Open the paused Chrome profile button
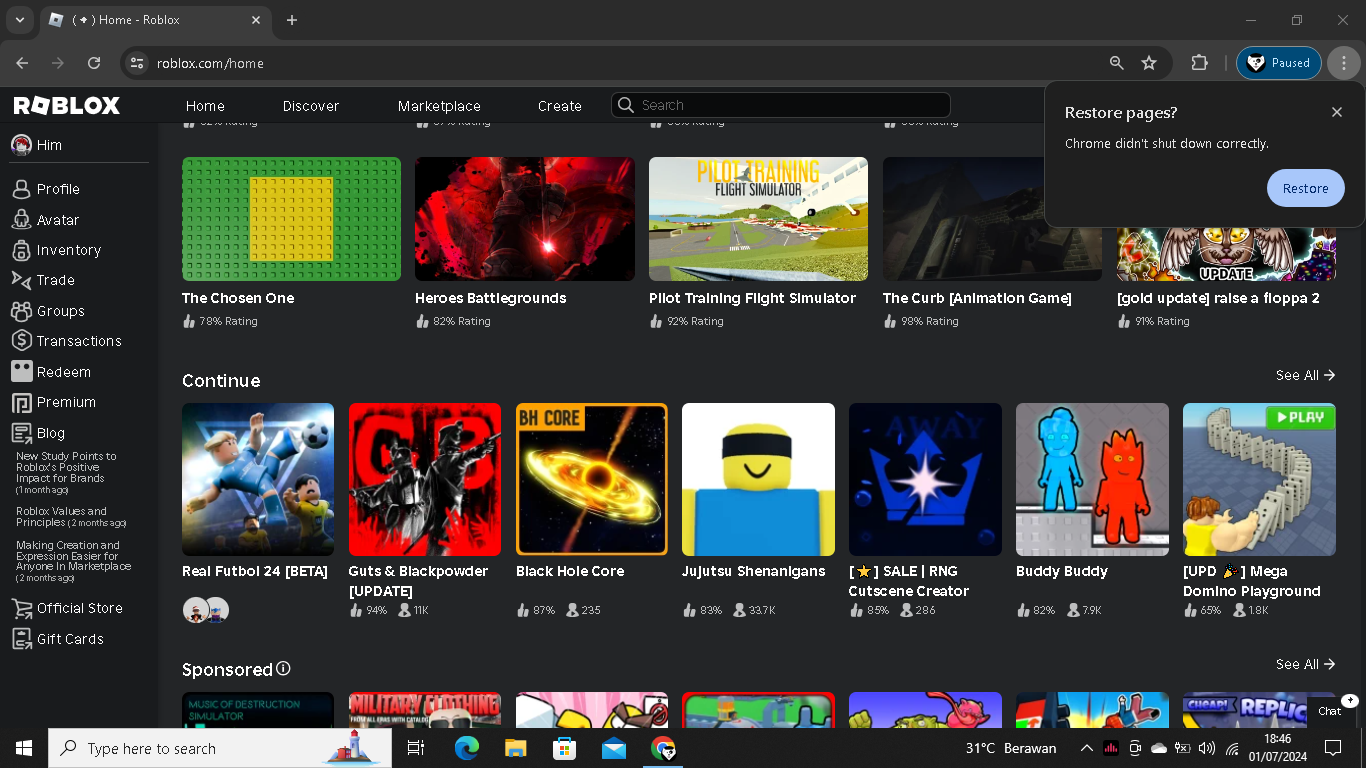The width and height of the screenshot is (1366, 768). (1279, 63)
